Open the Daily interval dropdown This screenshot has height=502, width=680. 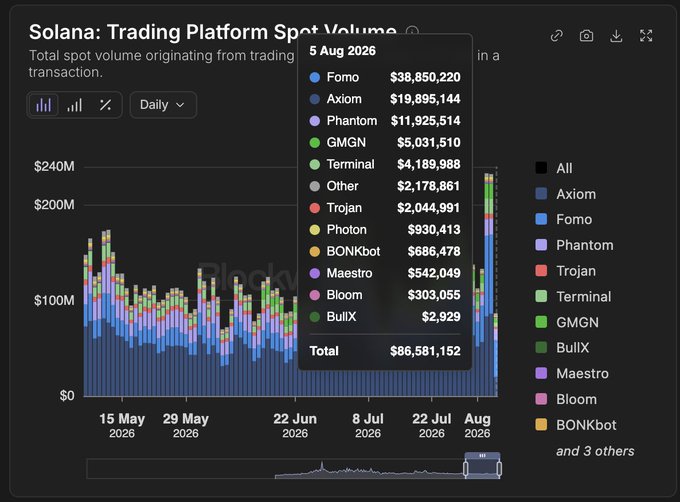point(163,105)
